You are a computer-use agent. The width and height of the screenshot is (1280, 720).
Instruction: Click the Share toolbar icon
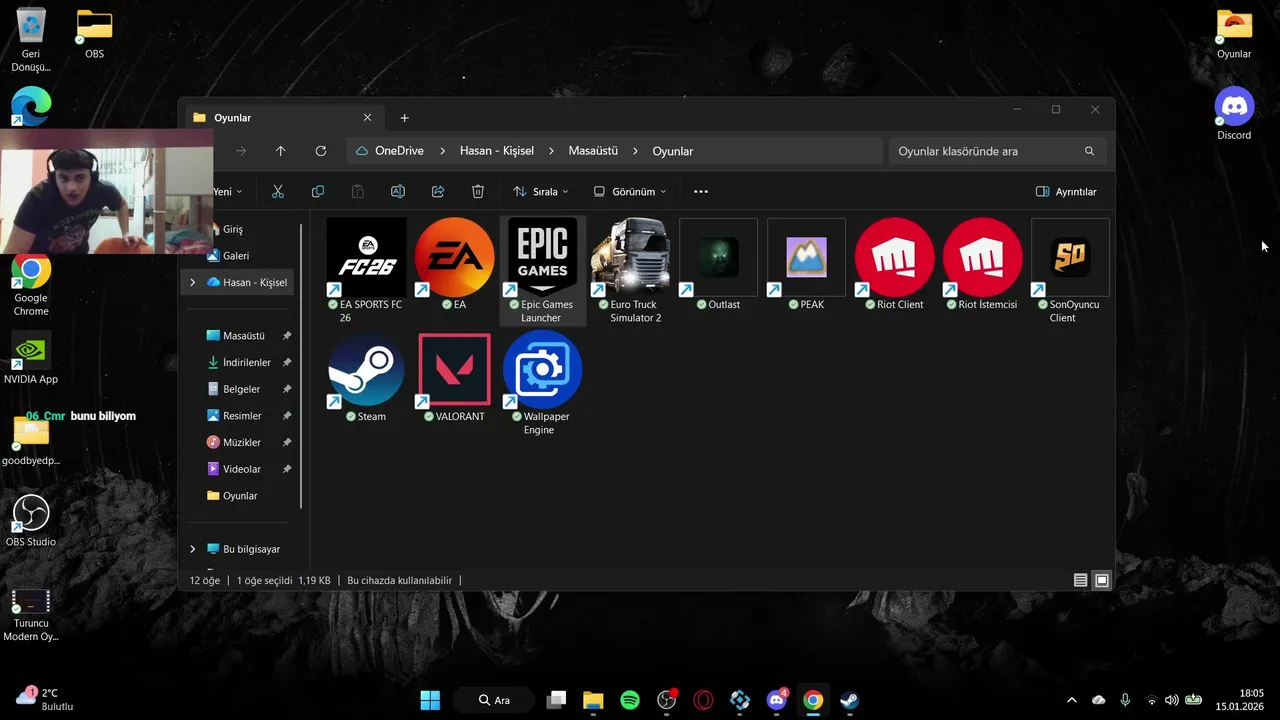coord(438,191)
